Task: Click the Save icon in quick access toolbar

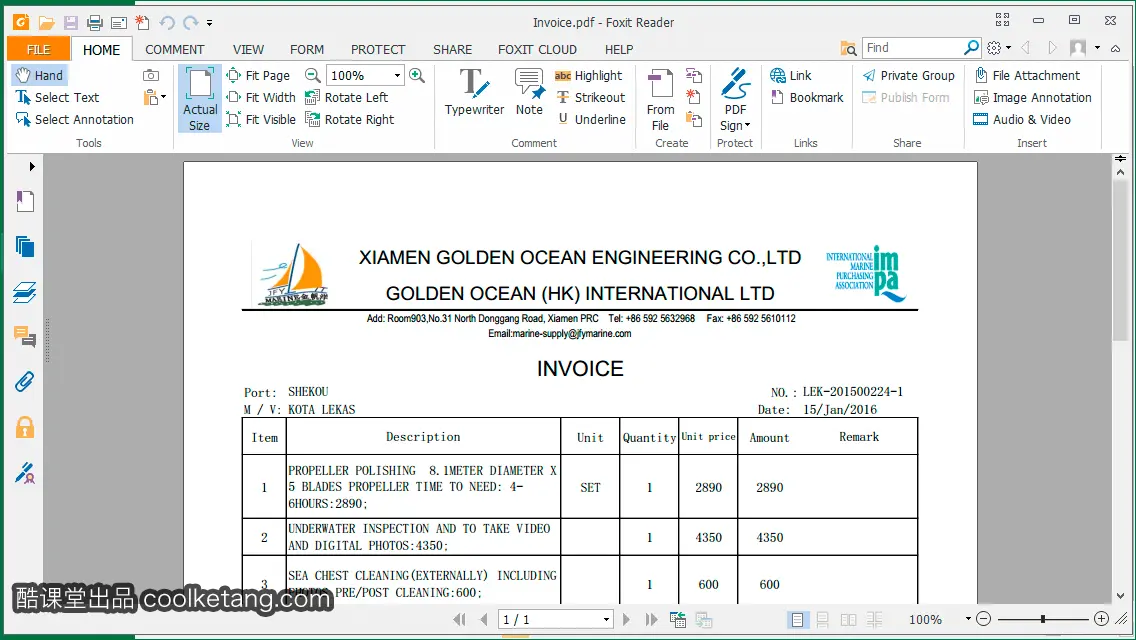Action: 70,22
